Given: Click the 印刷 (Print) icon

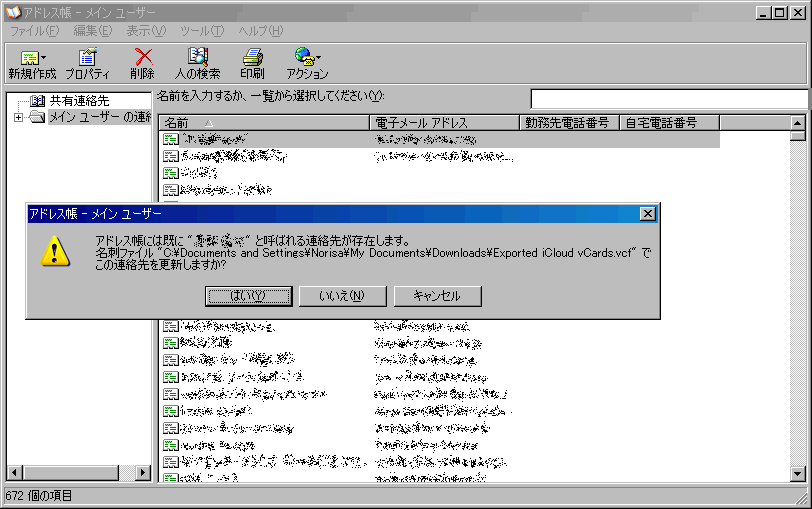Looking at the screenshot, I should coord(252,57).
